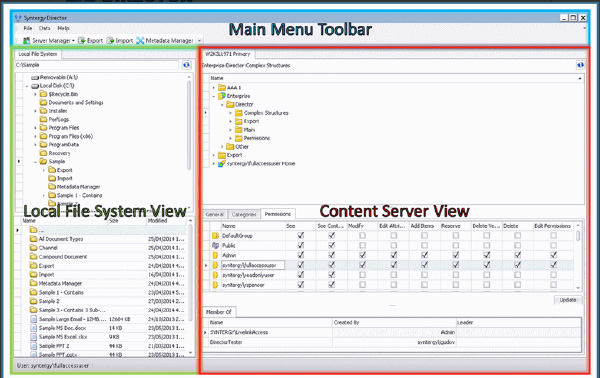This screenshot has height=378, width=600.
Task: Click the C:\Sample path input field
Action: click(97, 65)
